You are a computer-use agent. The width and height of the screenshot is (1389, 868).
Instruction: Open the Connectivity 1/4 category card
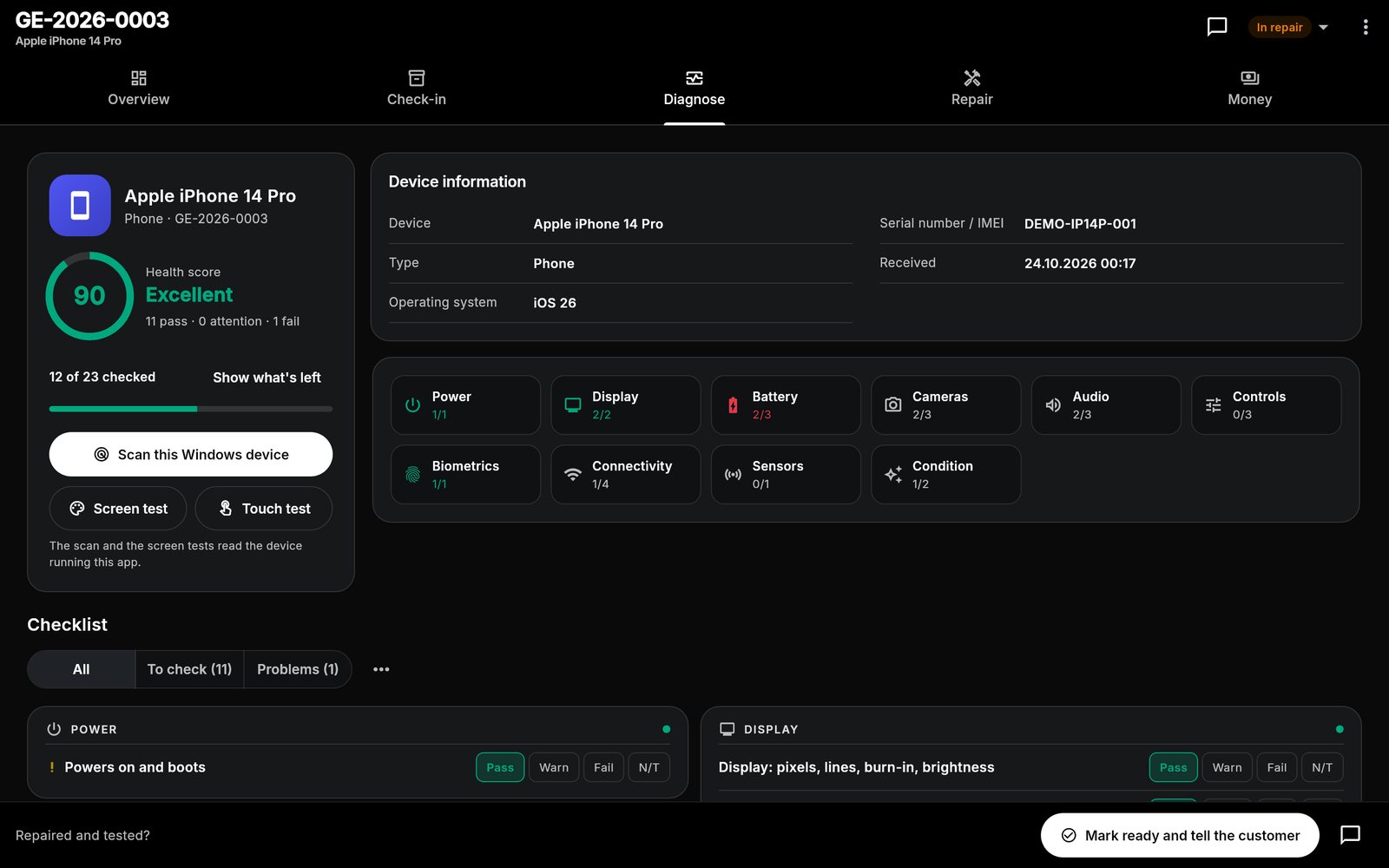point(626,474)
